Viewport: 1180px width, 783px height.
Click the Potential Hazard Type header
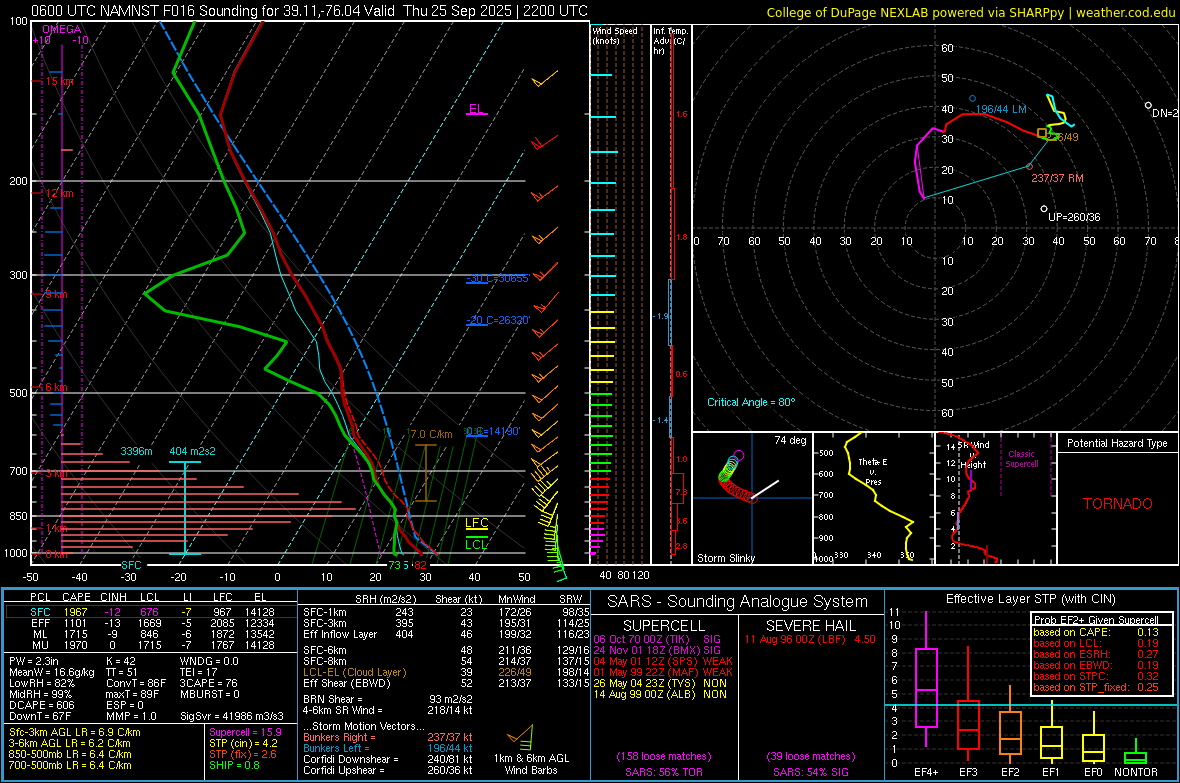(1117, 443)
